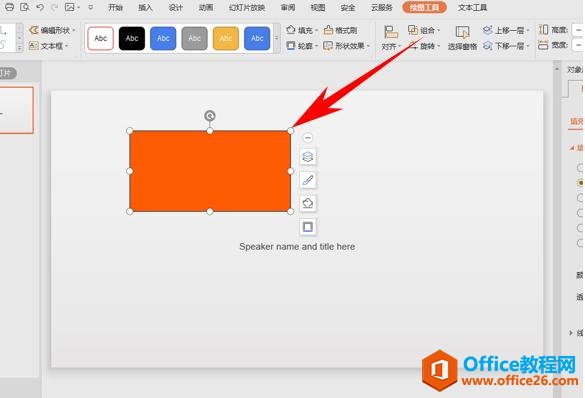Click the 编辑形状 edit shape button
585x398 pixels.
point(51,30)
